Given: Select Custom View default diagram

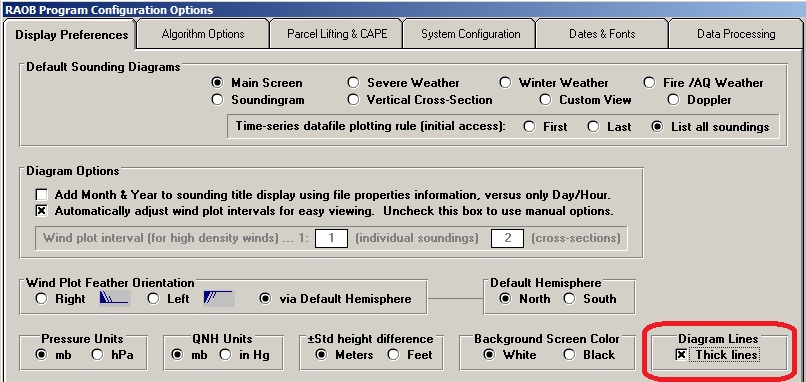Looking at the screenshot, I should (x=545, y=100).
